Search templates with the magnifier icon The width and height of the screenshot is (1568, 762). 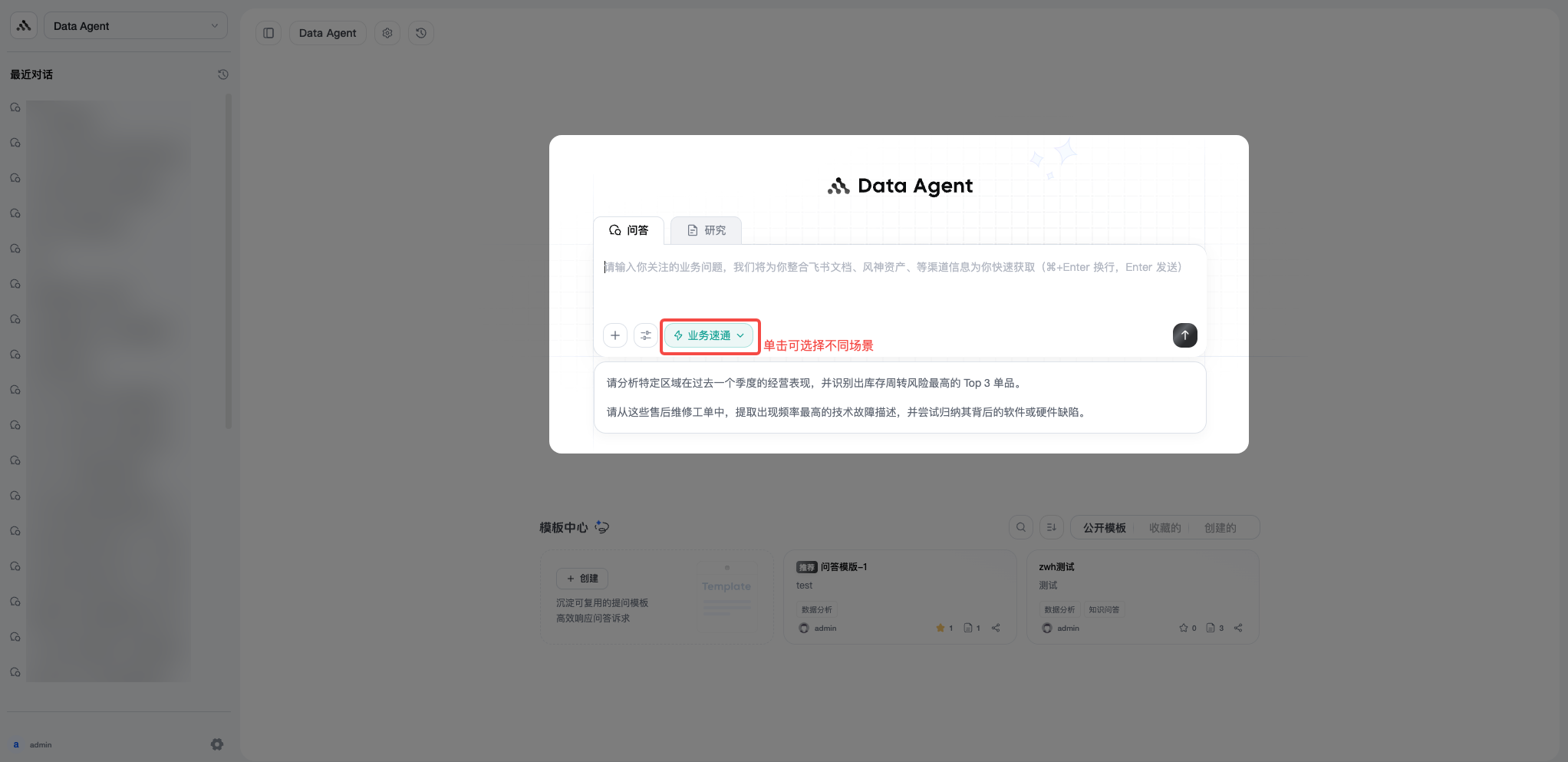1021,527
